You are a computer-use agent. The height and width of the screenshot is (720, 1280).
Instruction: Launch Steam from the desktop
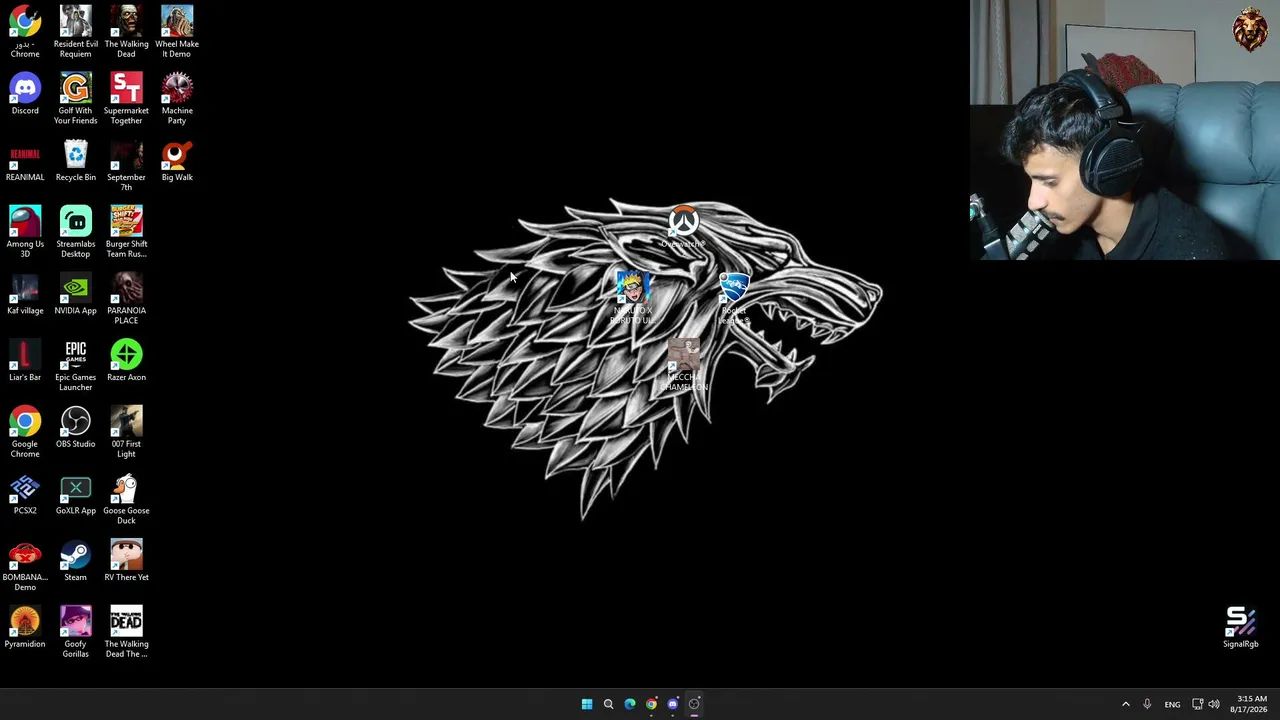coord(76,561)
